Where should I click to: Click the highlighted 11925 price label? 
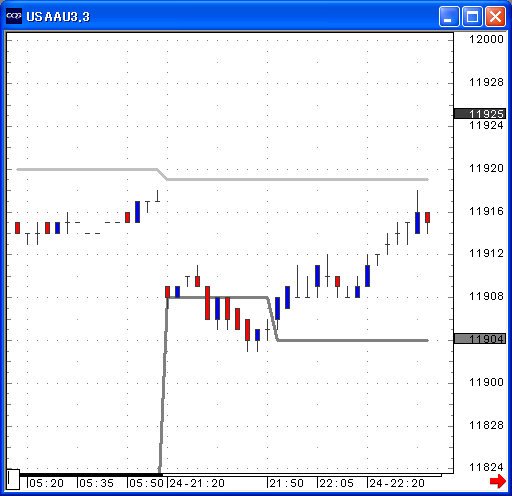(480, 114)
